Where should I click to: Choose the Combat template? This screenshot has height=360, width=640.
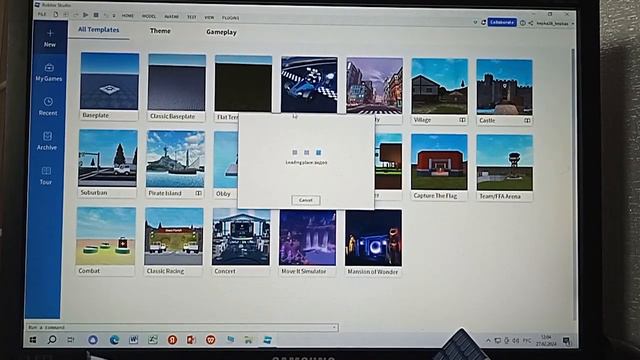click(x=106, y=241)
